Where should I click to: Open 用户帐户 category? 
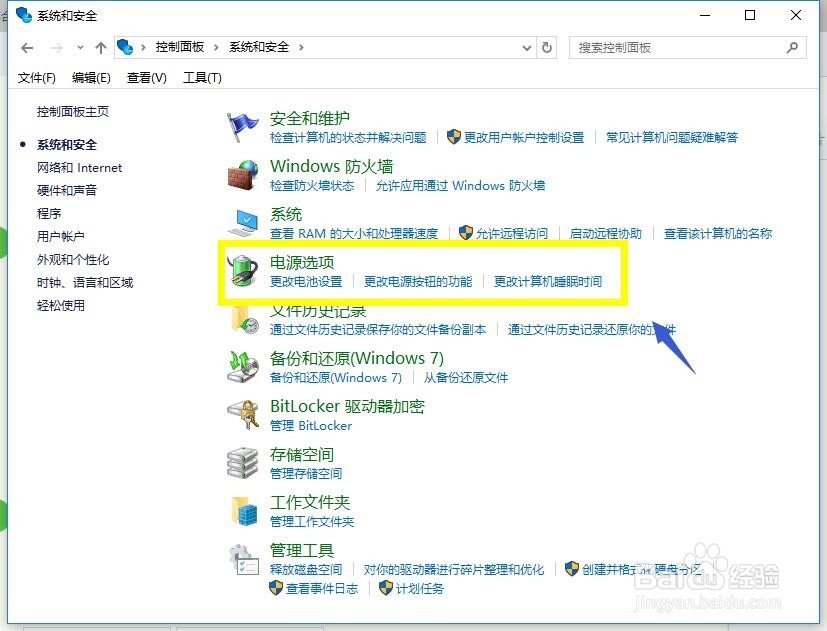coord(61,236)
